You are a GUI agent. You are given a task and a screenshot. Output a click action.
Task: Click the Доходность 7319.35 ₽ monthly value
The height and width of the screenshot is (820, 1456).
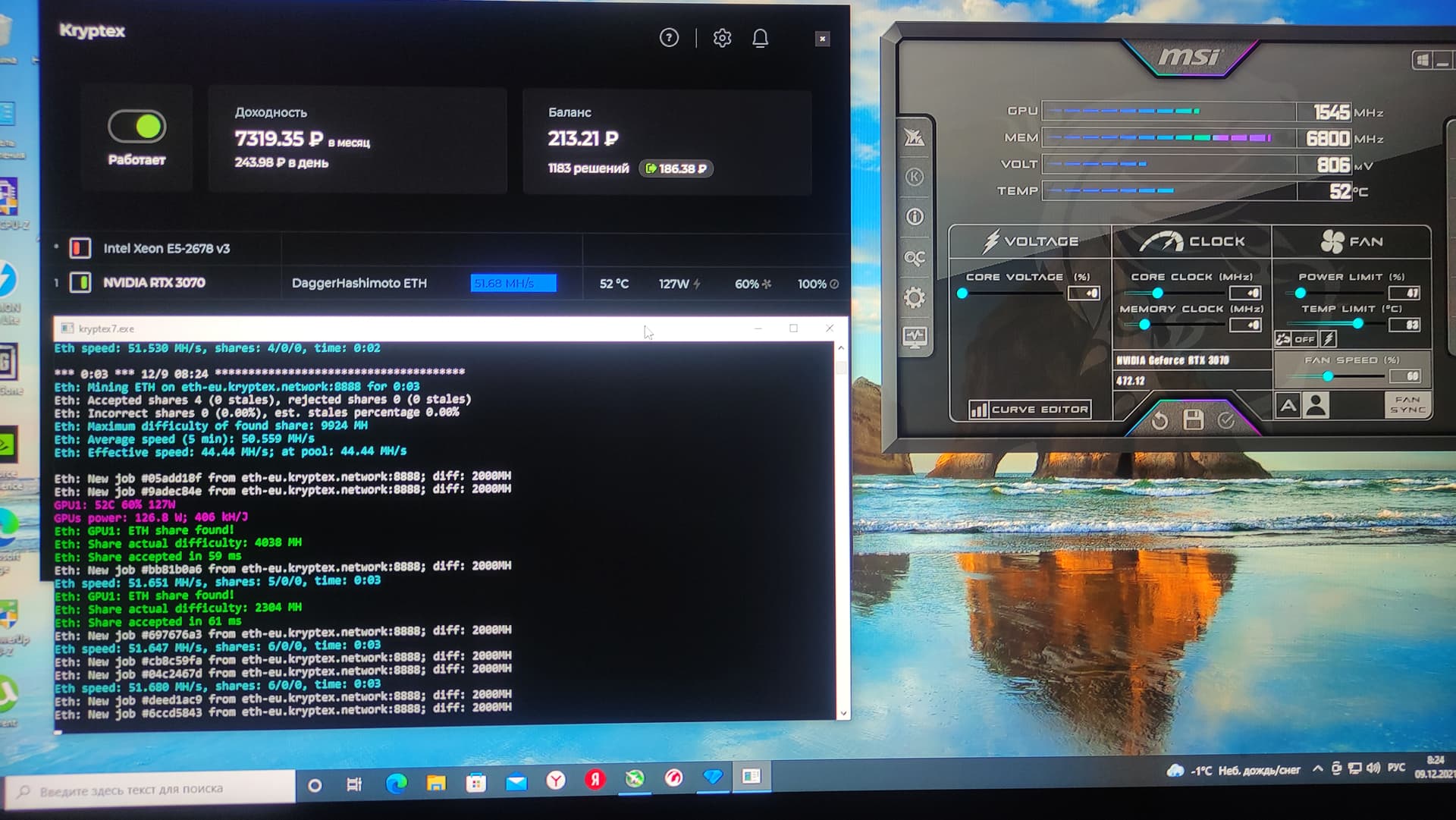pos(279,139)
